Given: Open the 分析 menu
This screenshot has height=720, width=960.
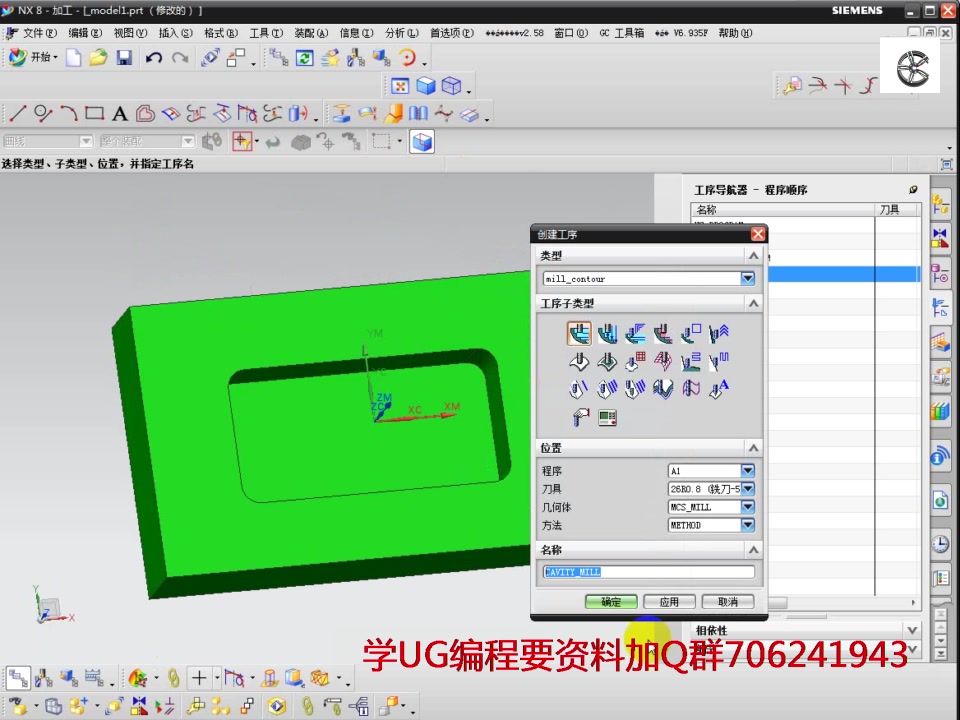Looking at the screenshot, I should coord(397,32).
